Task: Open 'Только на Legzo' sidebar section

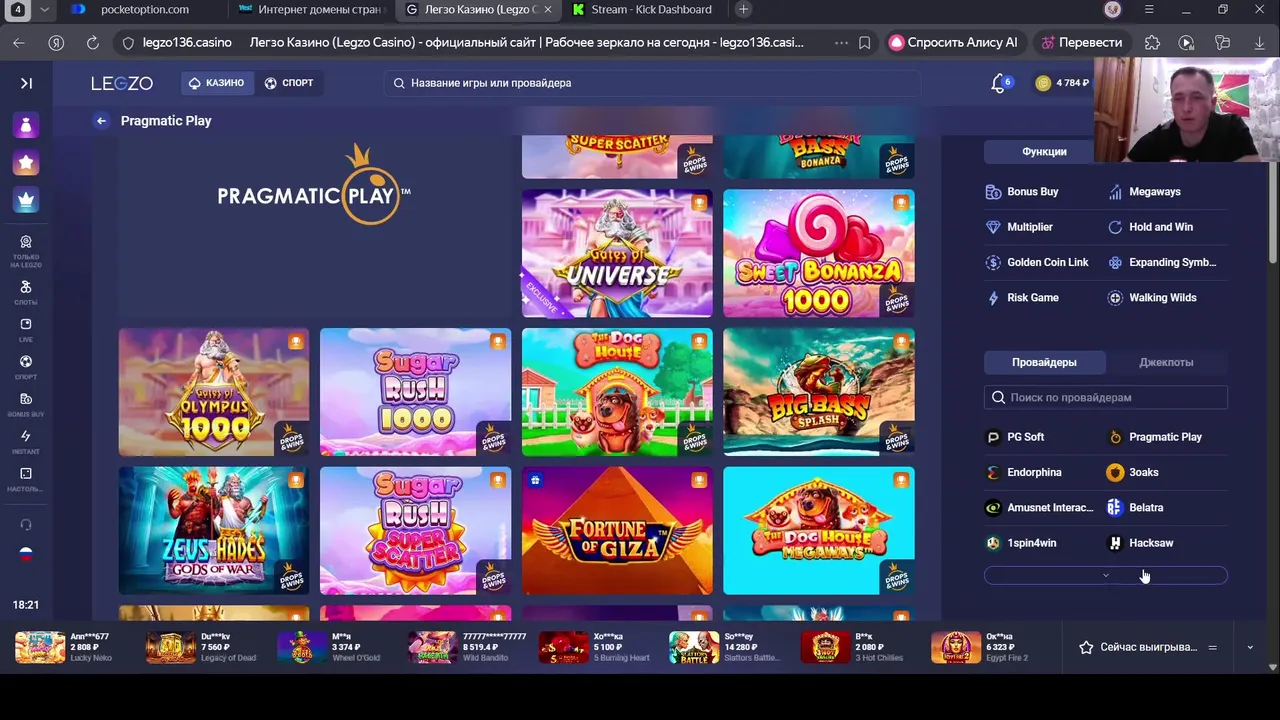Action: [26, 251]
